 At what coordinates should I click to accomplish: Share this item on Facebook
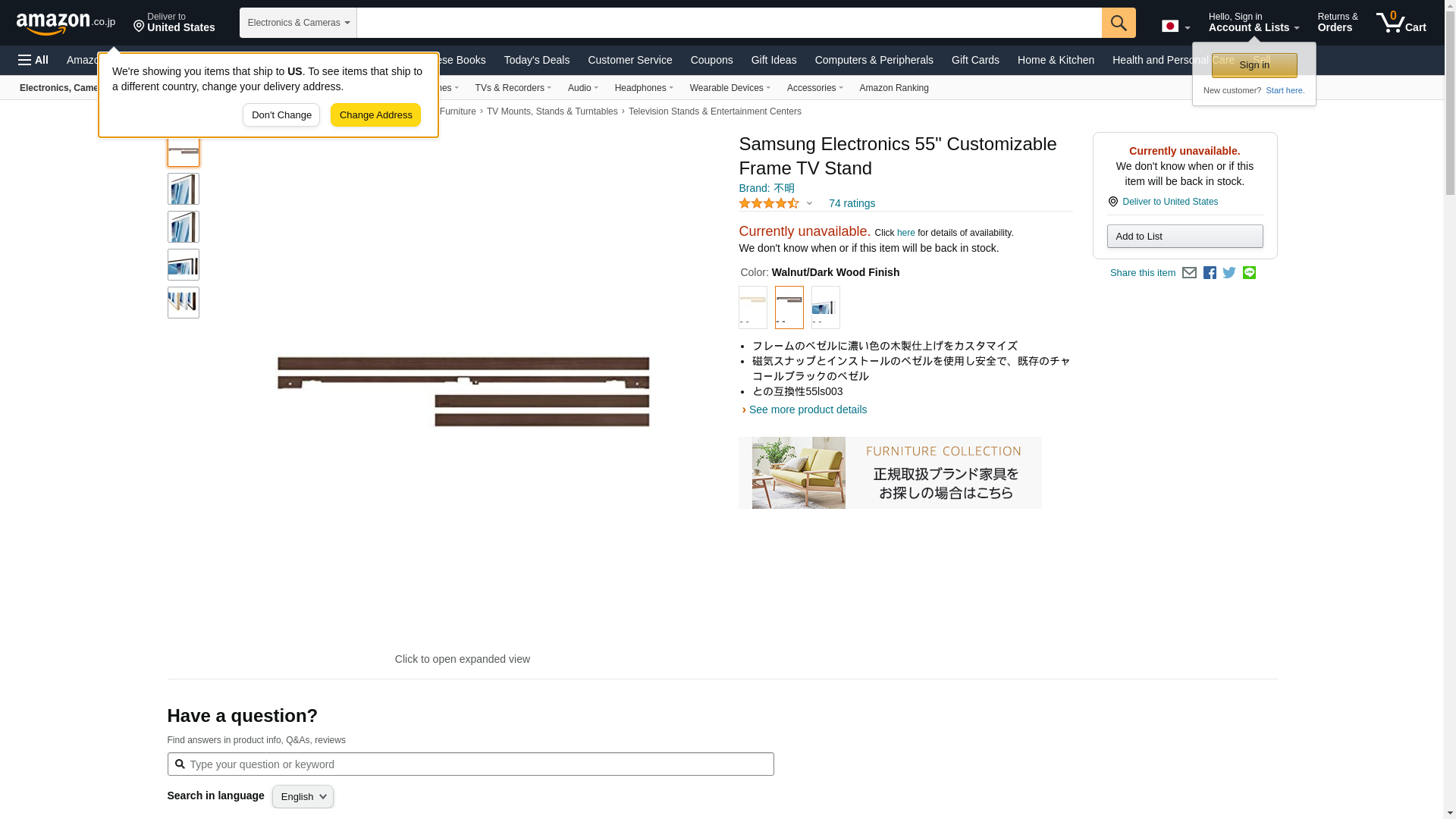[1210, 273]
